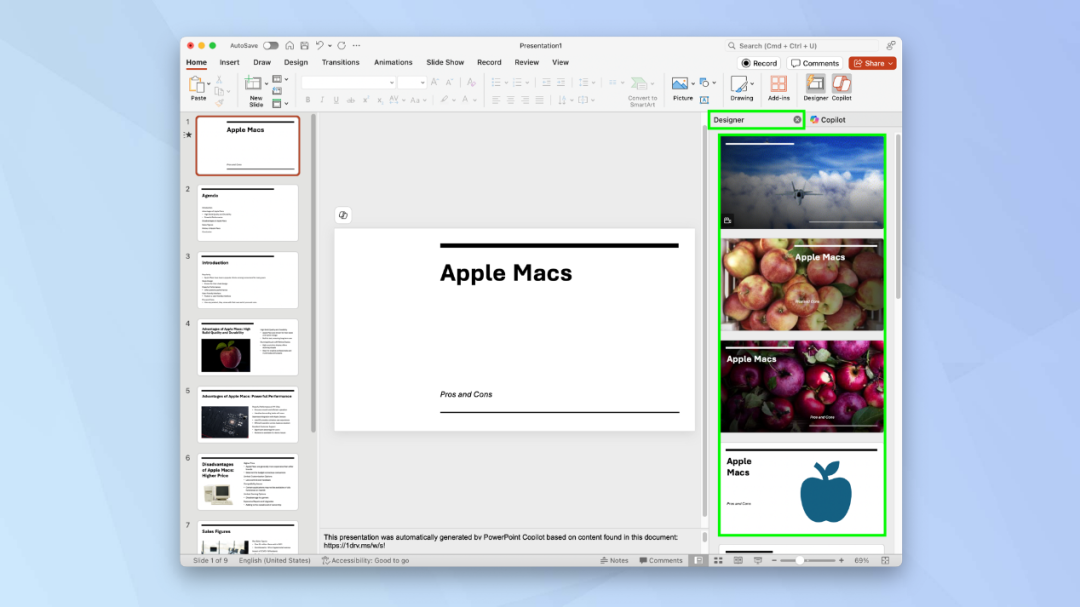
Task: Switch to the Transitions tab
Action: click(x=340, y=62)
